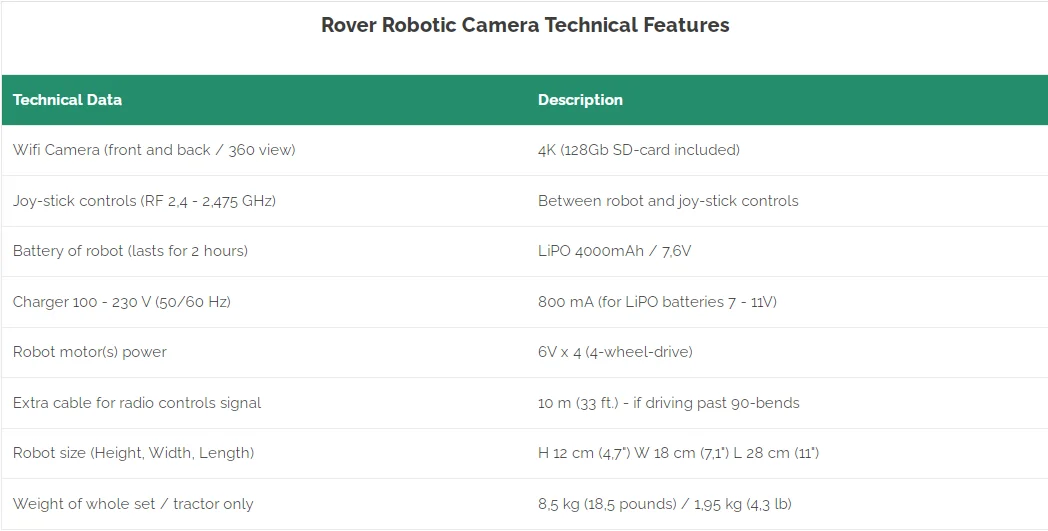This screenshot has width=1048, height=531.
Task: Click the '6V x 4 (4-wheel-drive)' value
Action: (x=615, y=352)
